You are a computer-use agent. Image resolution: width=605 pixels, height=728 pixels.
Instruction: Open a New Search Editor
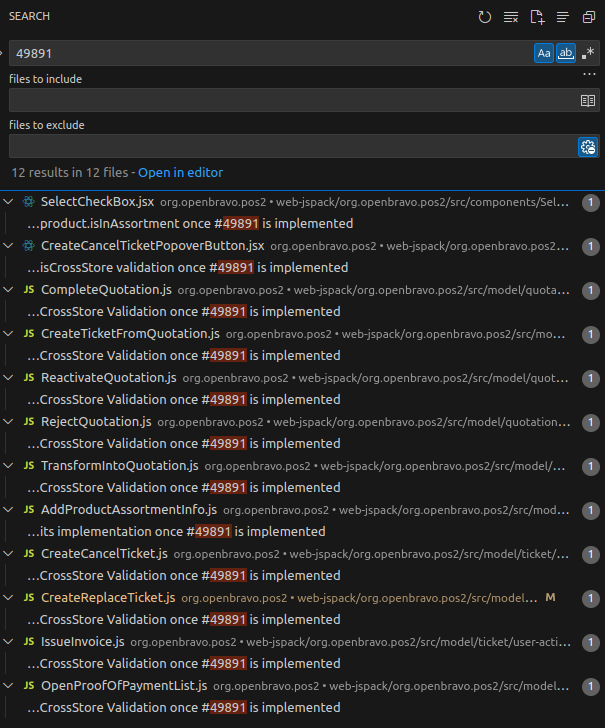tap(537, 17)
